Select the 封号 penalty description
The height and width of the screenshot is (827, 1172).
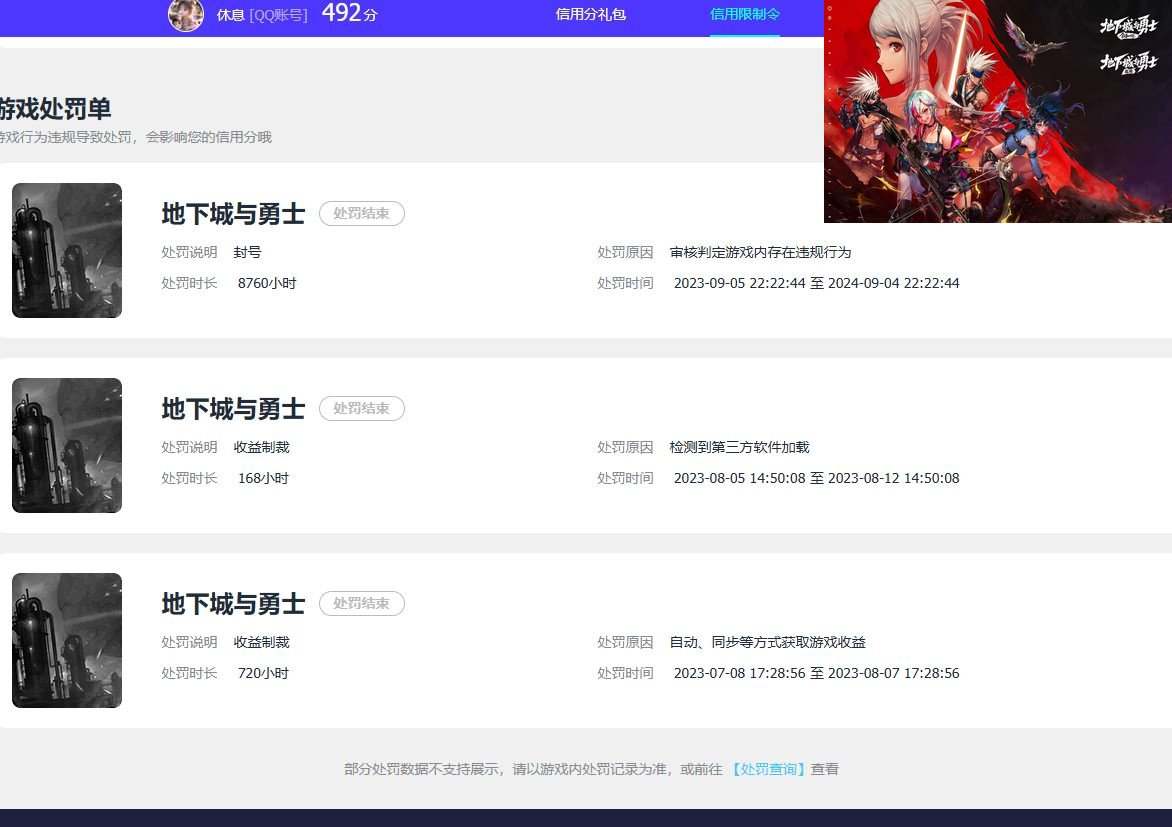point(247,253)
